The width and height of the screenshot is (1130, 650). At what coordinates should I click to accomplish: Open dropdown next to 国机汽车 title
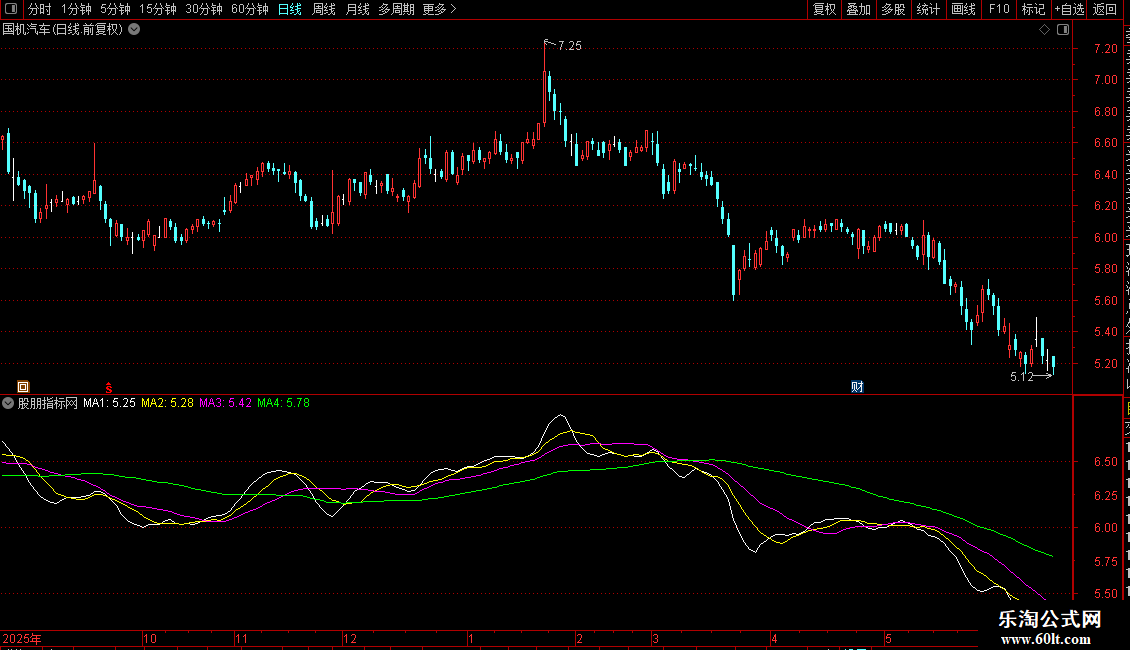(134, 30)
